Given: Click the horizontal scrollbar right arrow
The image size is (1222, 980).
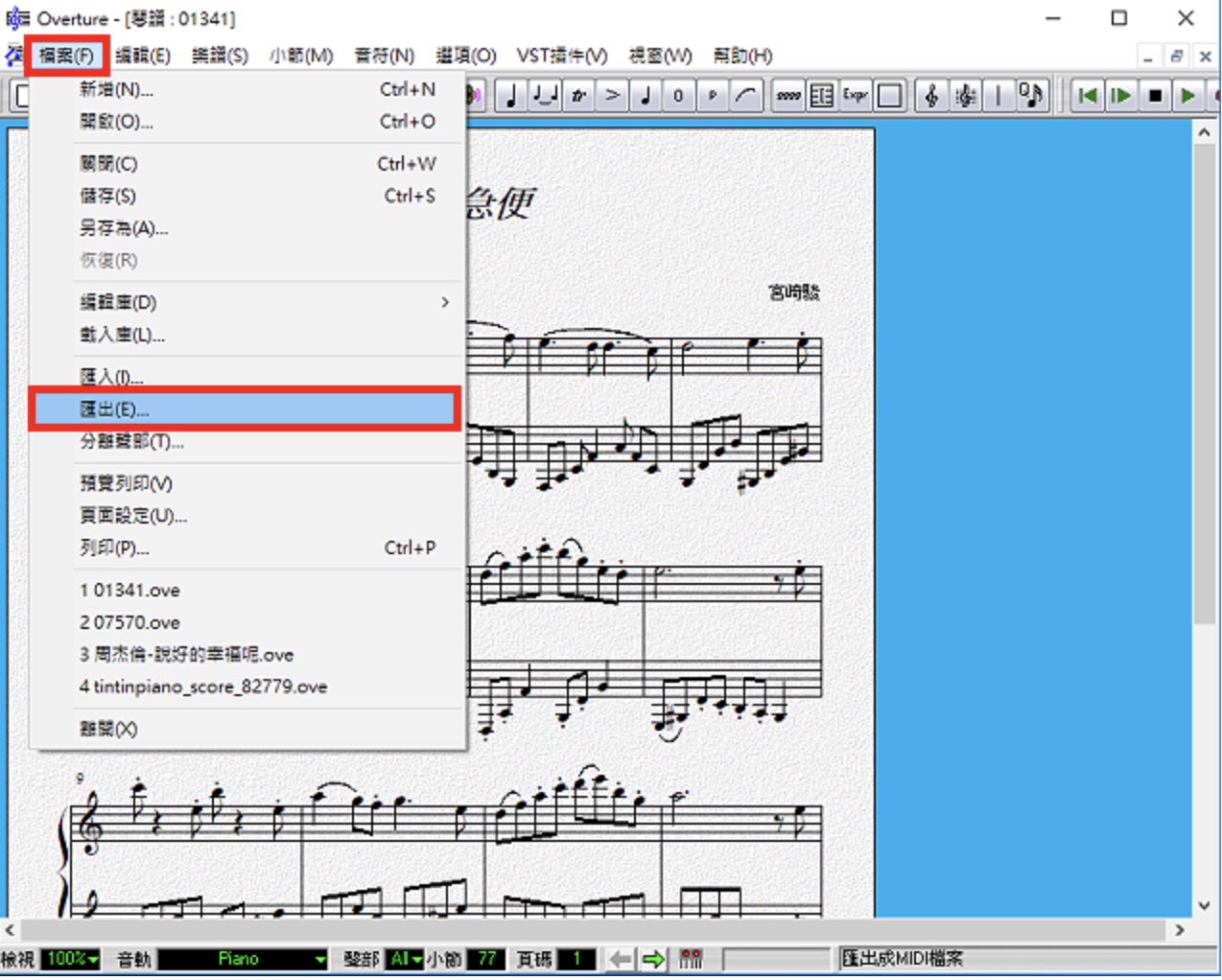Looking at the screenshot, I should (x=1180, y=930).
